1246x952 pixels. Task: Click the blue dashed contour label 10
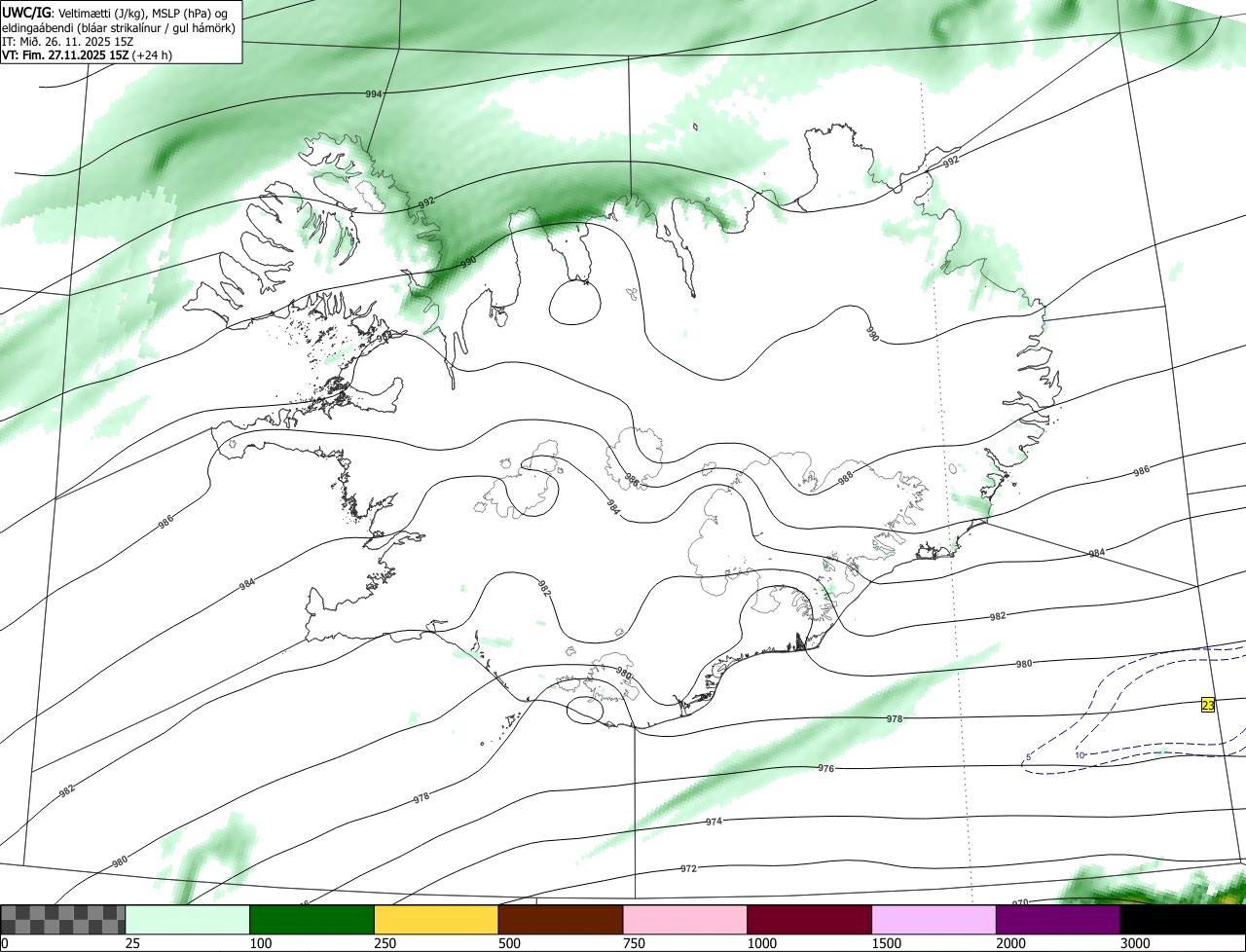[x=1080, y=755]
